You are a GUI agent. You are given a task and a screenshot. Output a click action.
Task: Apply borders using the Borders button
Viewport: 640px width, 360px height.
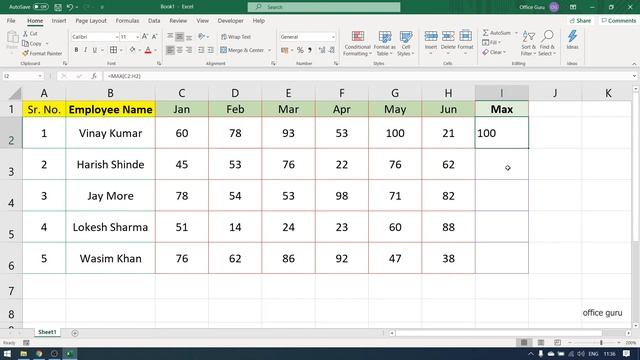(x=113, y=50)
